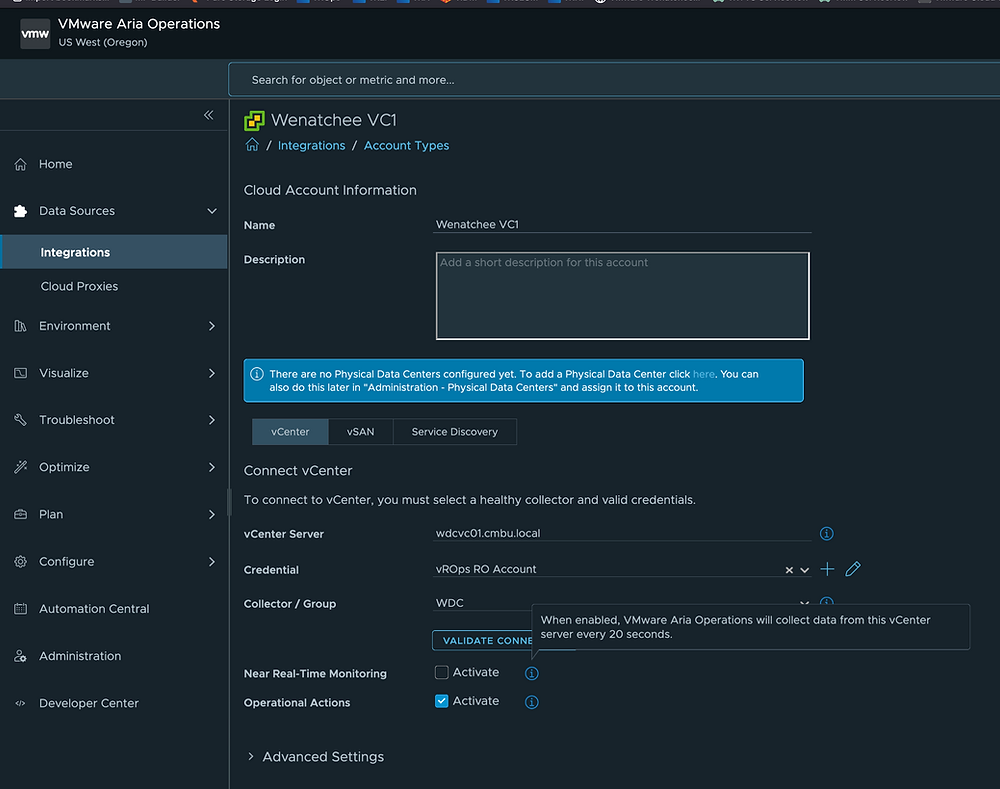Click the US West (Oregon) region text

(x=103, y=42)
